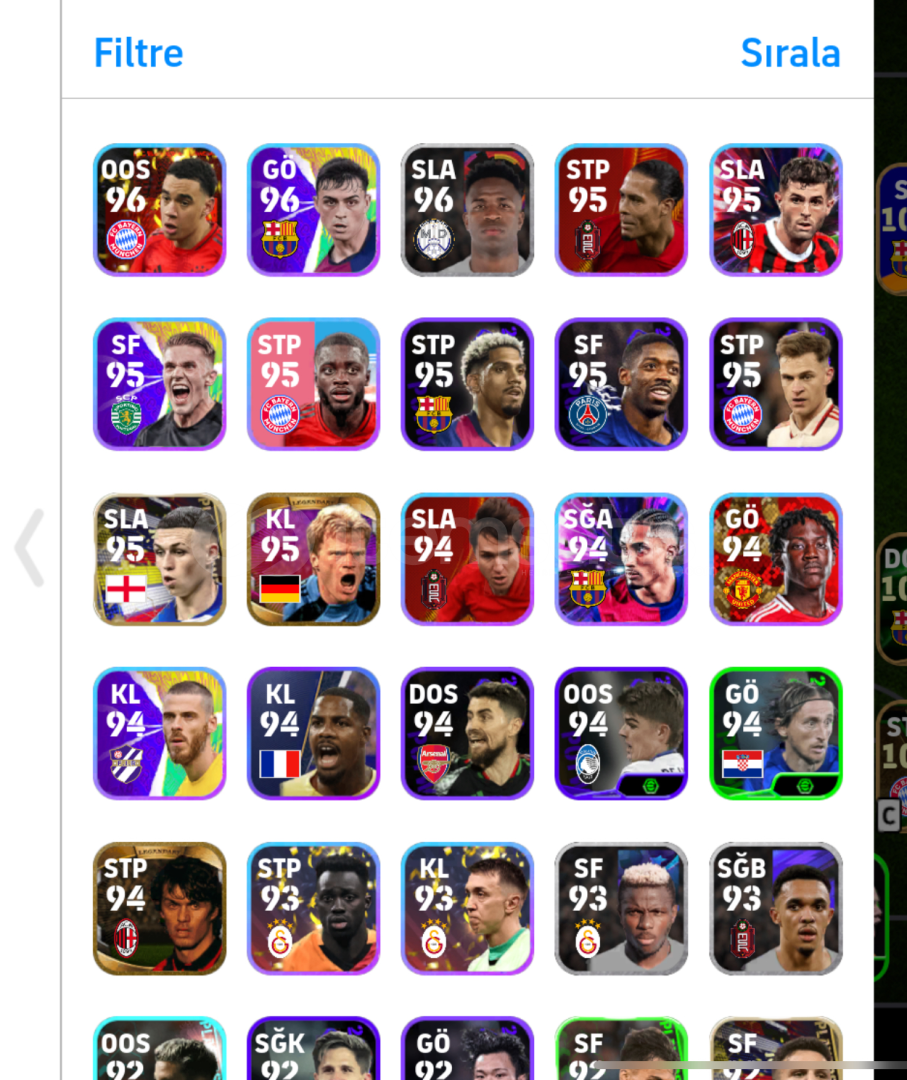Image resolution: width=907 pixels, height=1080 pixels.
Task: Select the GÖ 96 Barcelona player card
Action: coord(313,210)
